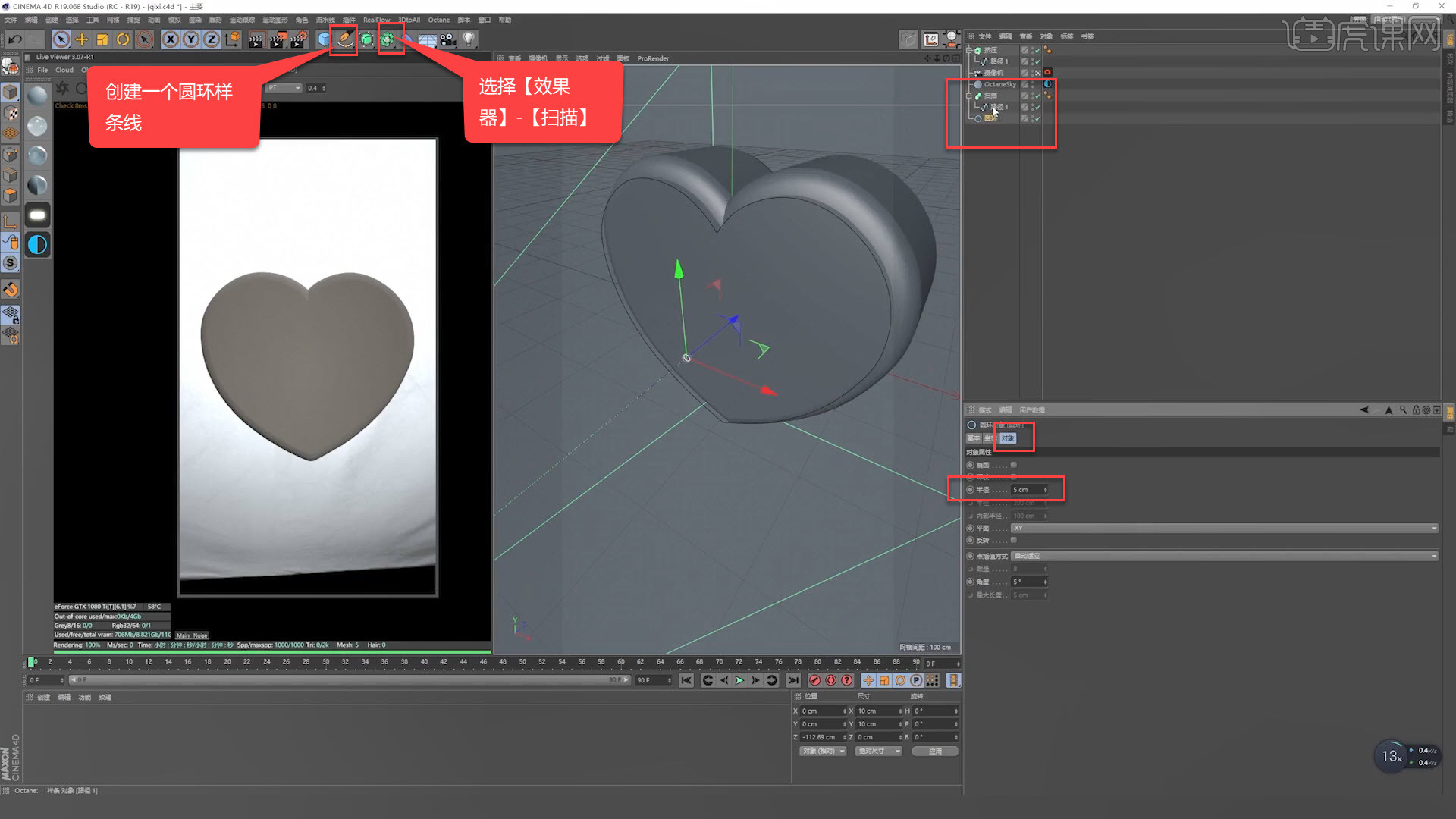Render the active view with clapperboard icon
Viewport: 1456px width, 819px height.
coord(256,39)
